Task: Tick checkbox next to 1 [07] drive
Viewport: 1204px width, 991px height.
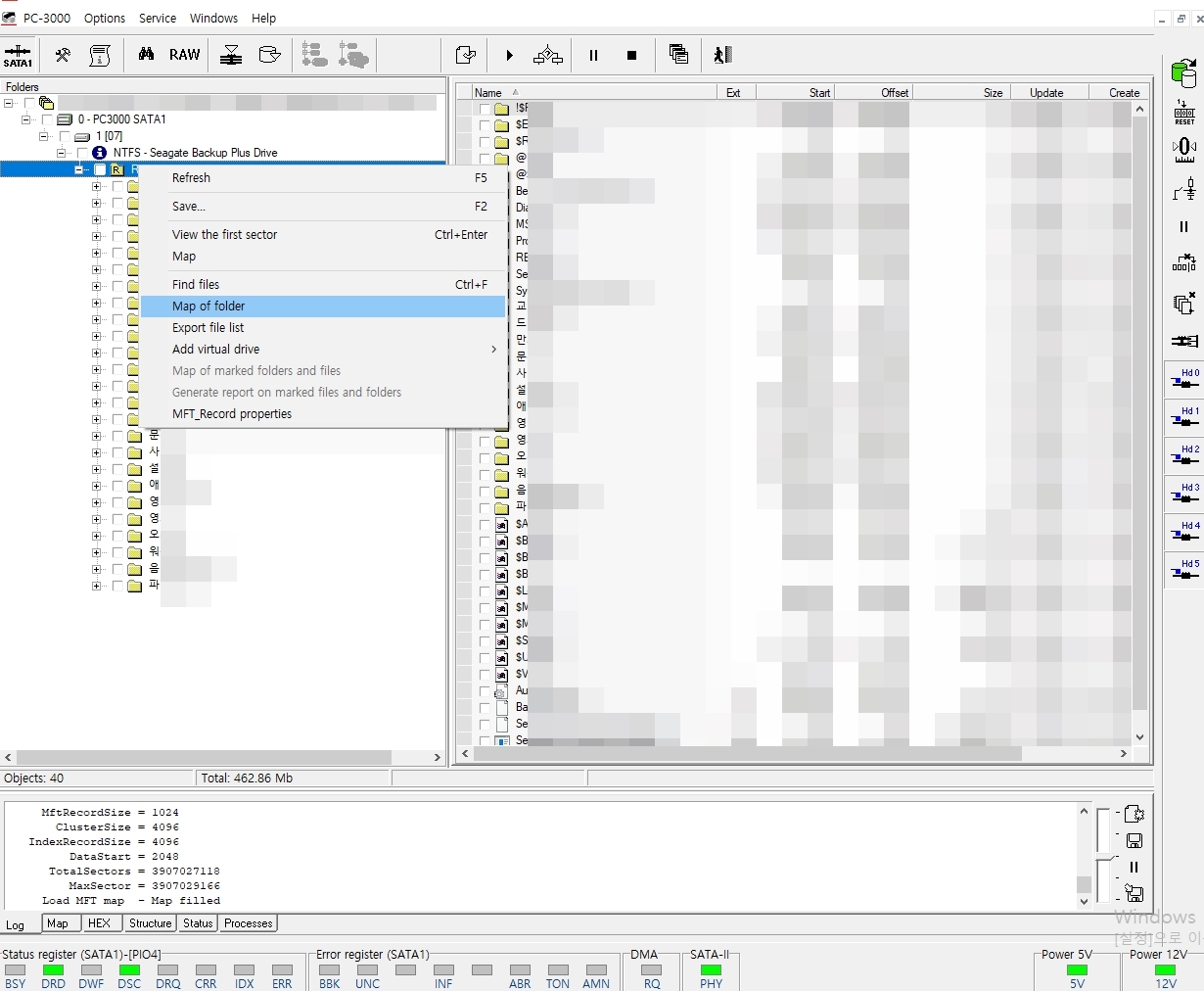Action: click(x=65, y=136)
